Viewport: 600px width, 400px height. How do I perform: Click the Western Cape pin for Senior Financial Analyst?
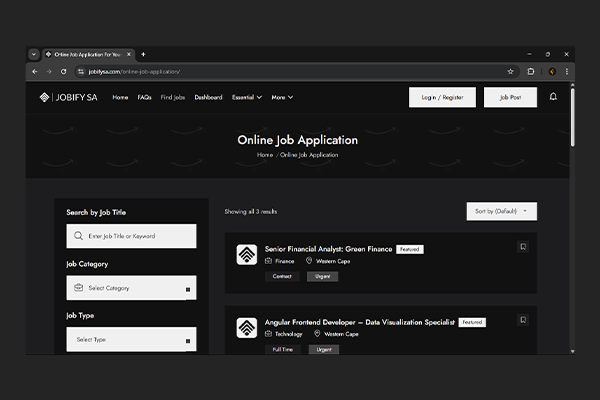point(309,261)
